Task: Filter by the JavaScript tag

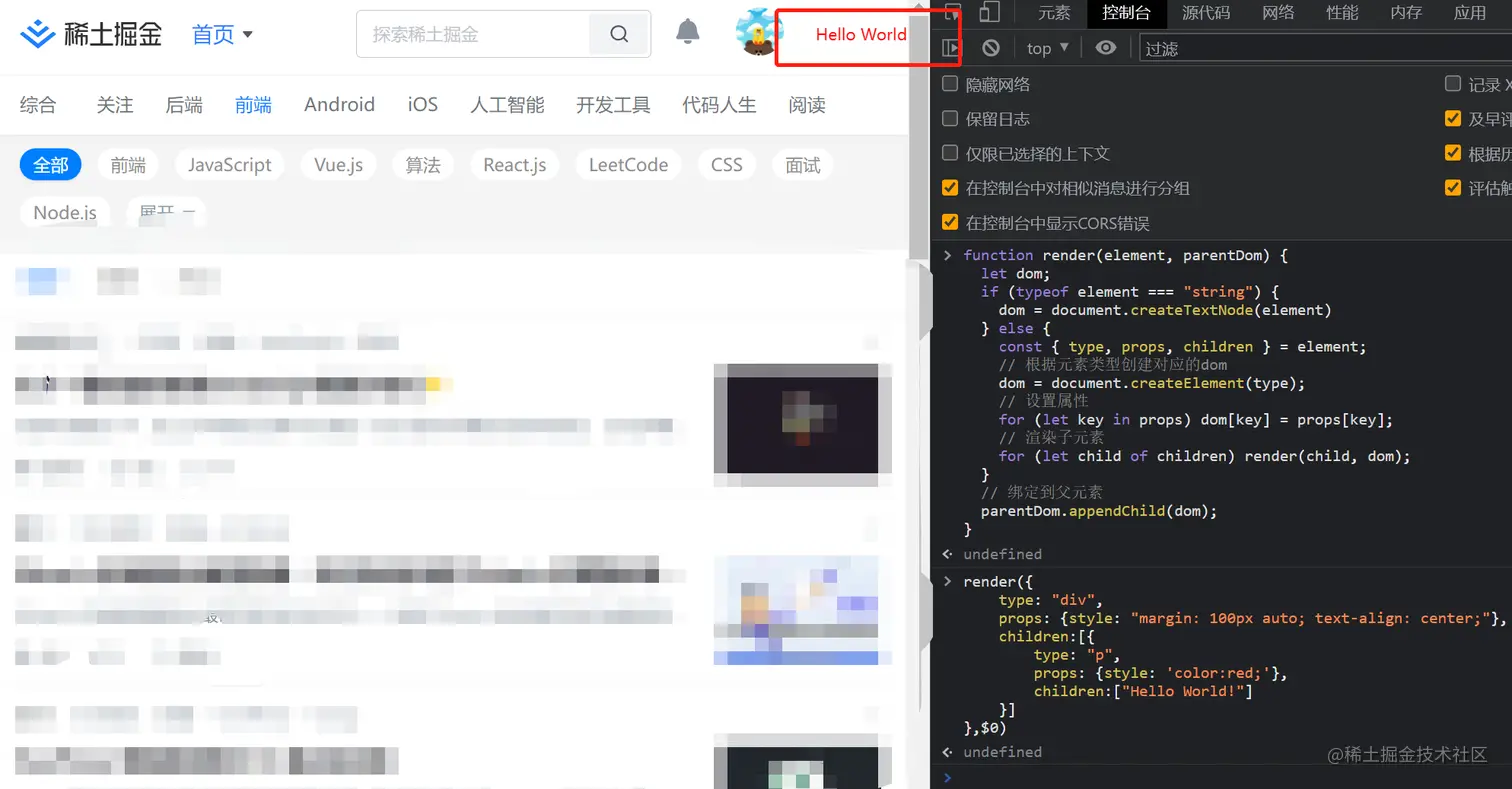Action: pyautogui.click(x=230, y=165)
